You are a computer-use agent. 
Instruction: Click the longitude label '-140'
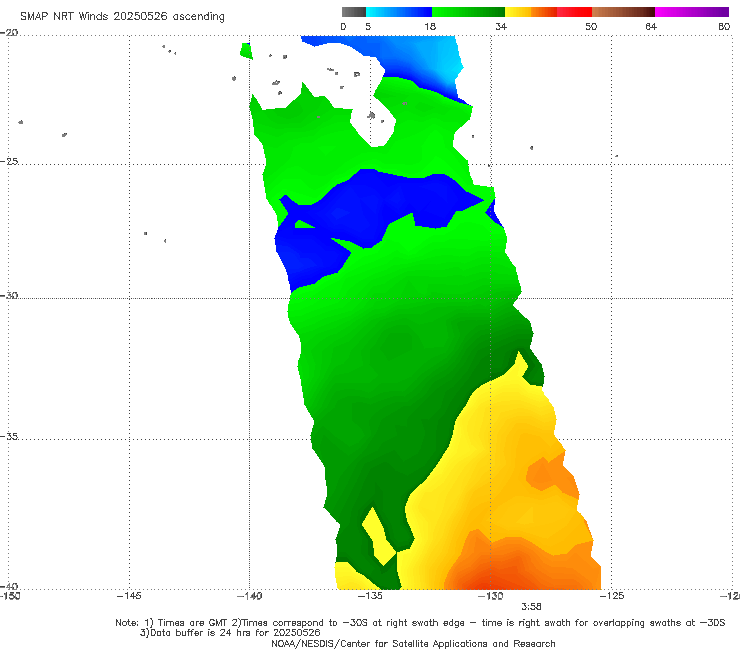pyautogui.click(x=249, y=596)
